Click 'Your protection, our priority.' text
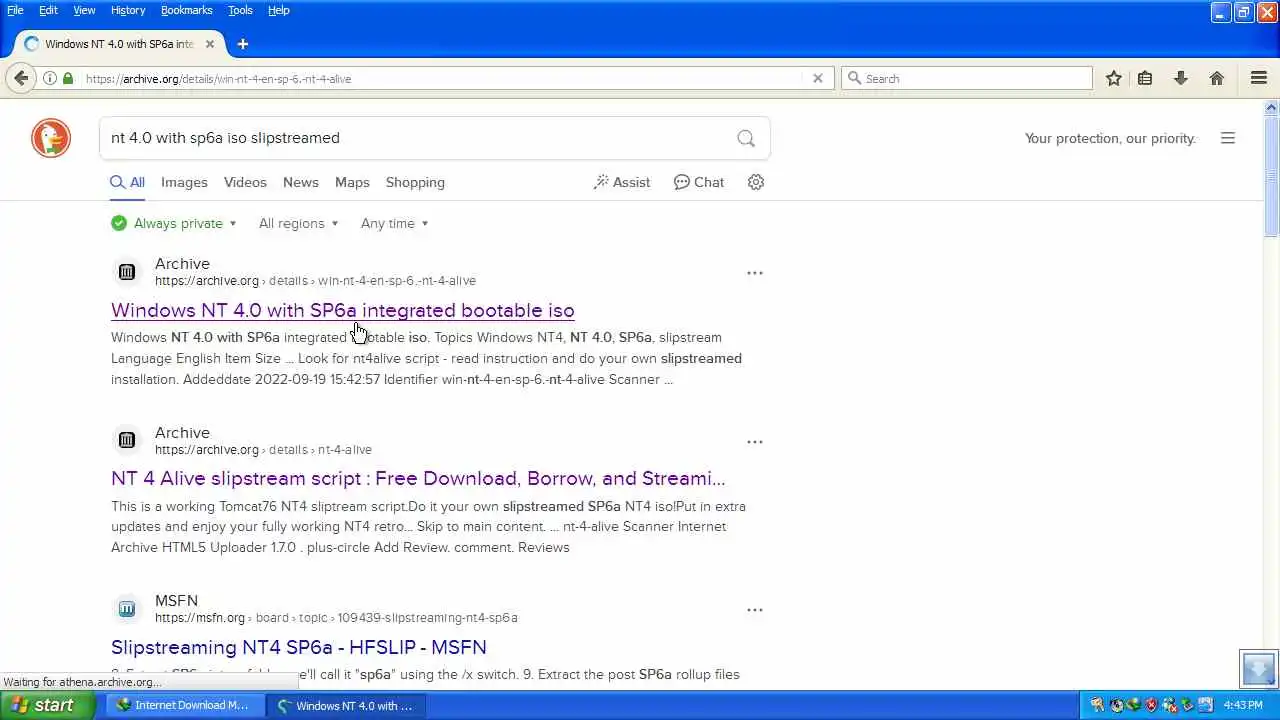Viewport: 1280px width, 720px height. click(1110, 138)
